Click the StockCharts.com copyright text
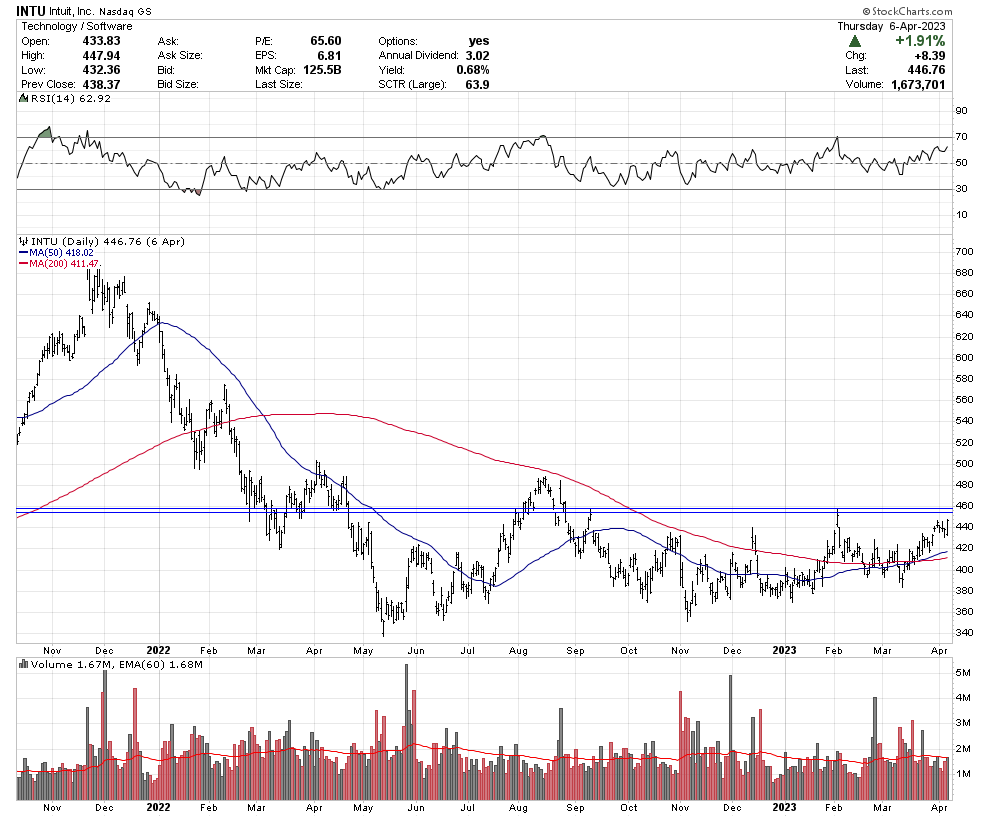The image size is (990, 817). point(907,11)
